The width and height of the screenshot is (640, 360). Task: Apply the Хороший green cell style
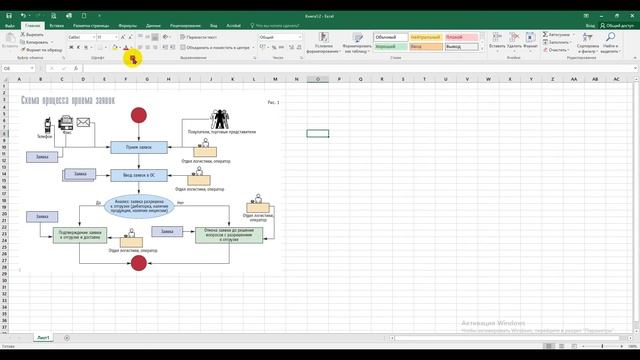coord(391,47)
